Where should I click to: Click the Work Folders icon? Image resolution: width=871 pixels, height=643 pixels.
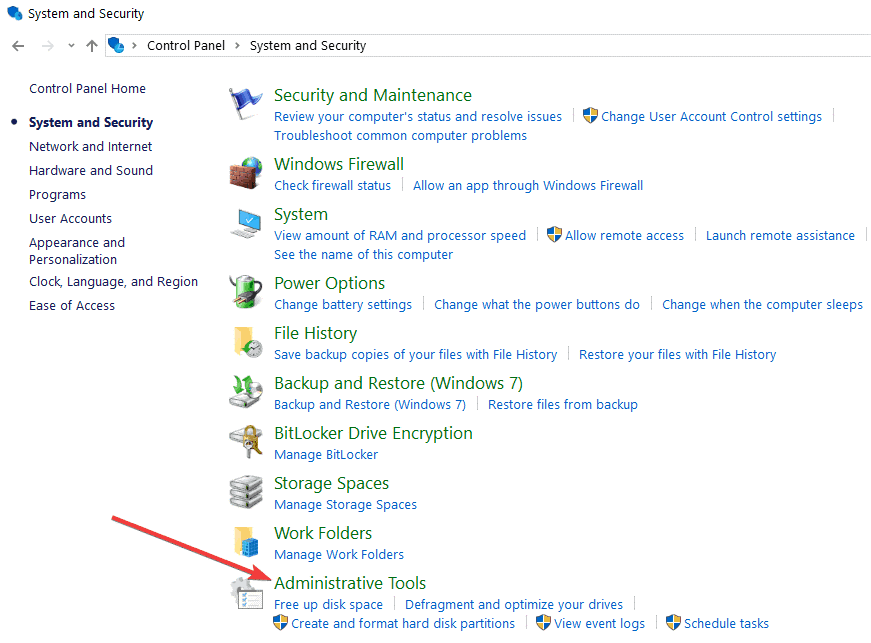pyautogui.click(x=247, y=543)
